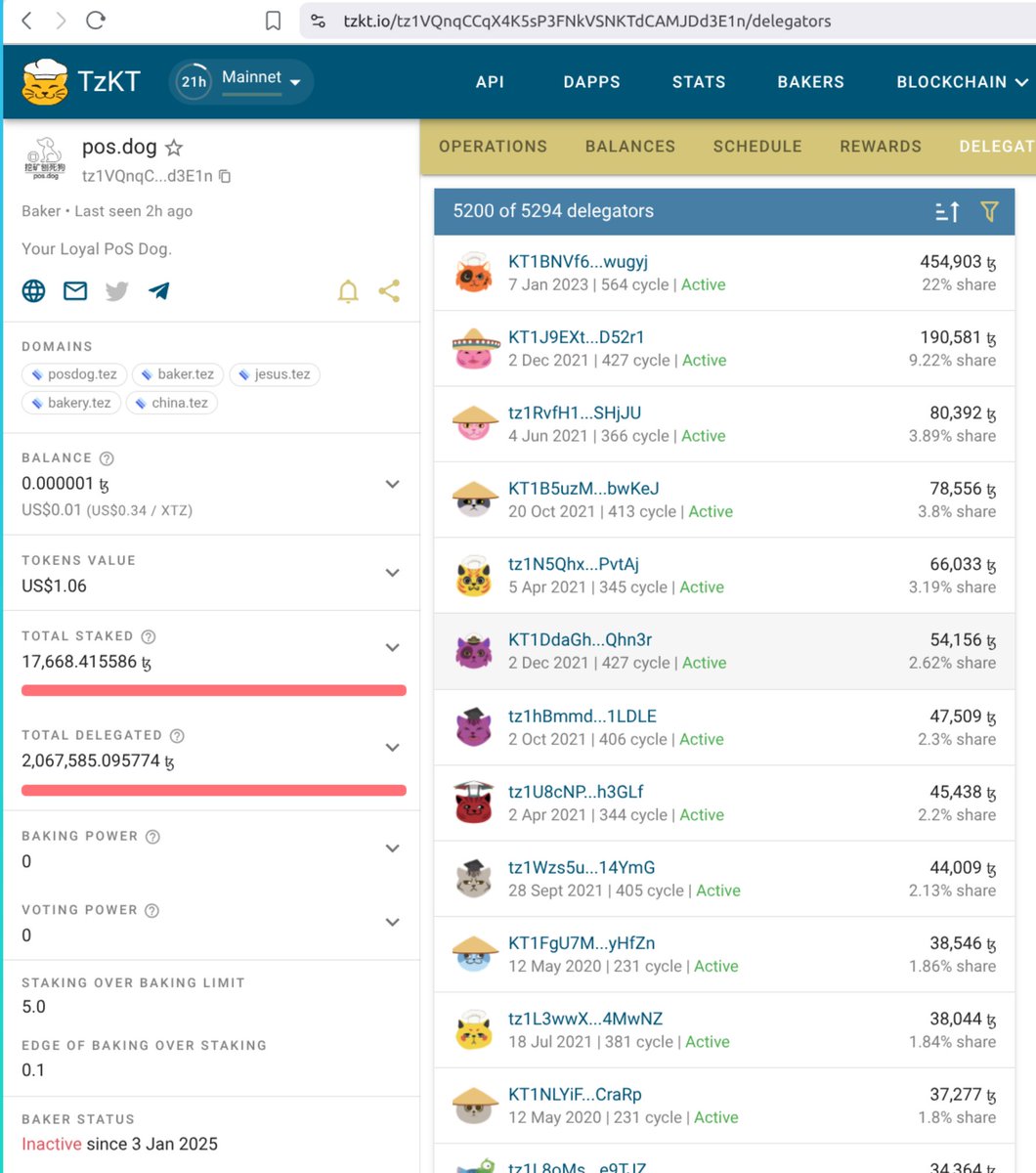
Task: Switch to the SCHEDULE tab
Action: (757, 147)
